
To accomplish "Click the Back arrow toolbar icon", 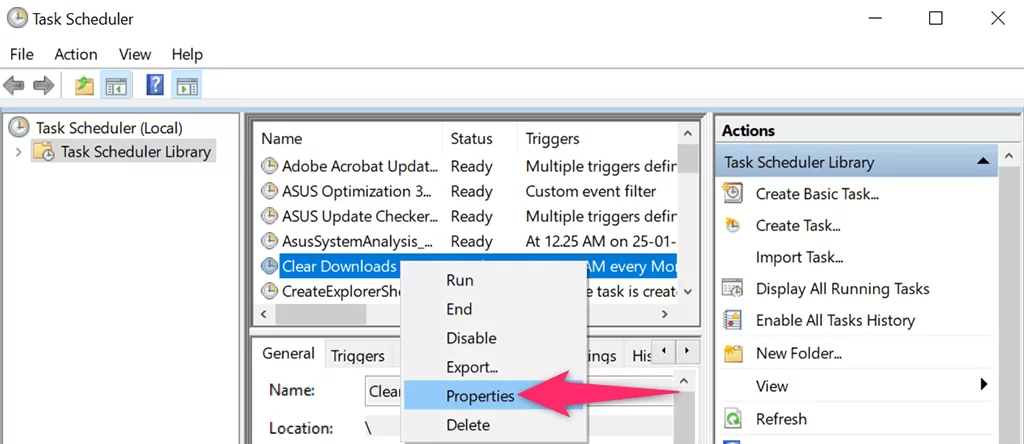I will [x=14, y=86].
